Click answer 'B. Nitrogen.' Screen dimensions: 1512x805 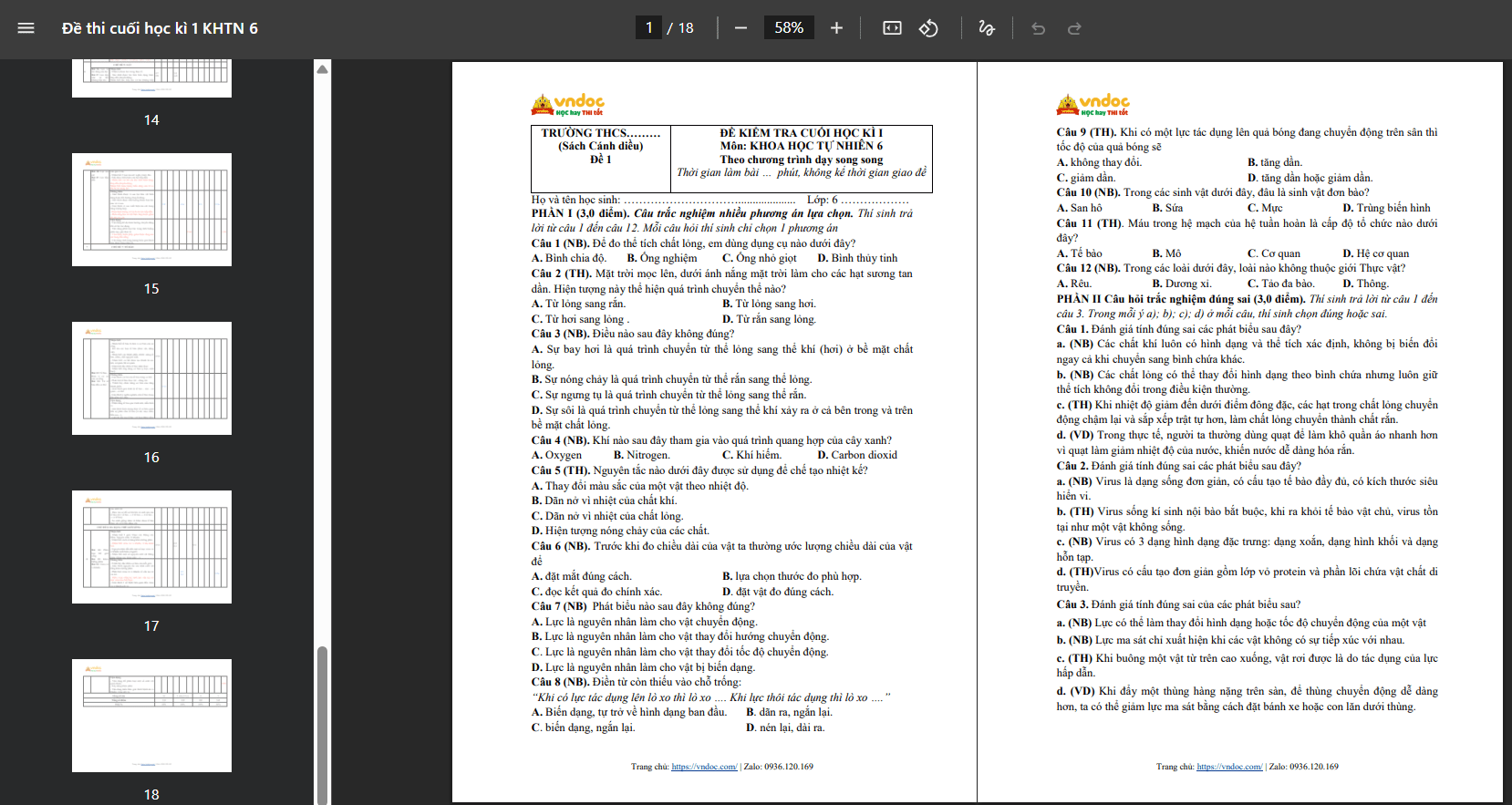[x=642, y=455]
